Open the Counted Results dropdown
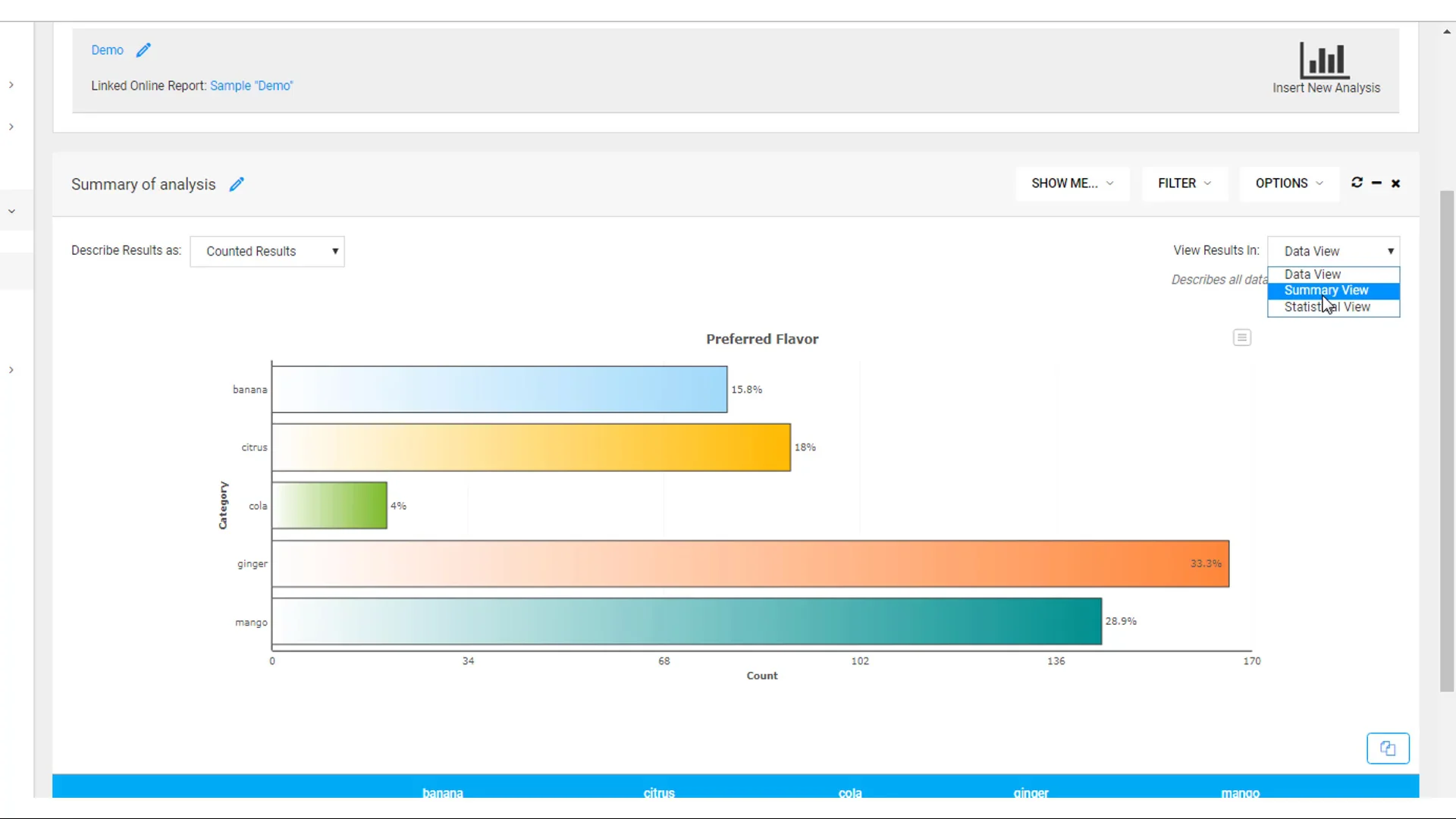Image resolution: width=1456 pixels, height=819 pixels. (267, 252)
